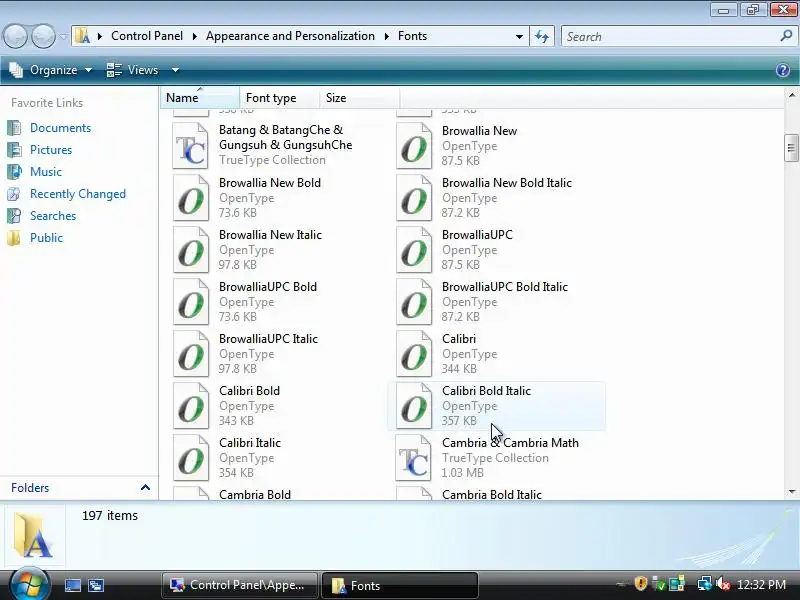Screen dimensions: 800x600
Task: Click the Show Desktop quick launch icon
Action: tap(72, 585)
